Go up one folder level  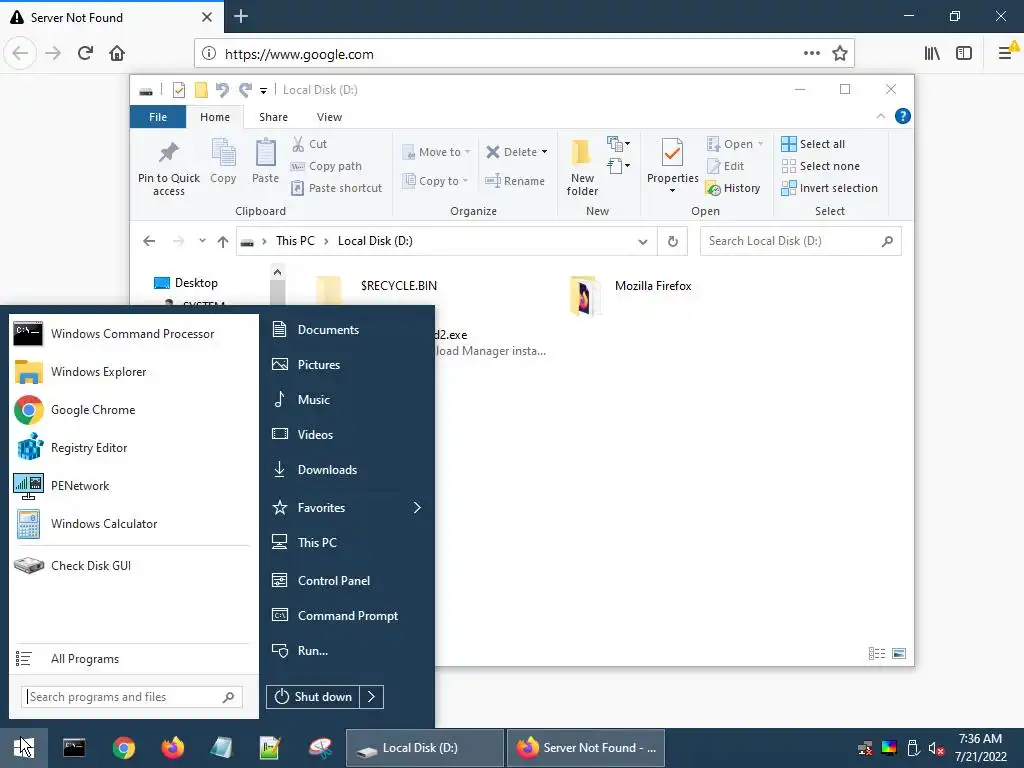[x=223, y=242]
